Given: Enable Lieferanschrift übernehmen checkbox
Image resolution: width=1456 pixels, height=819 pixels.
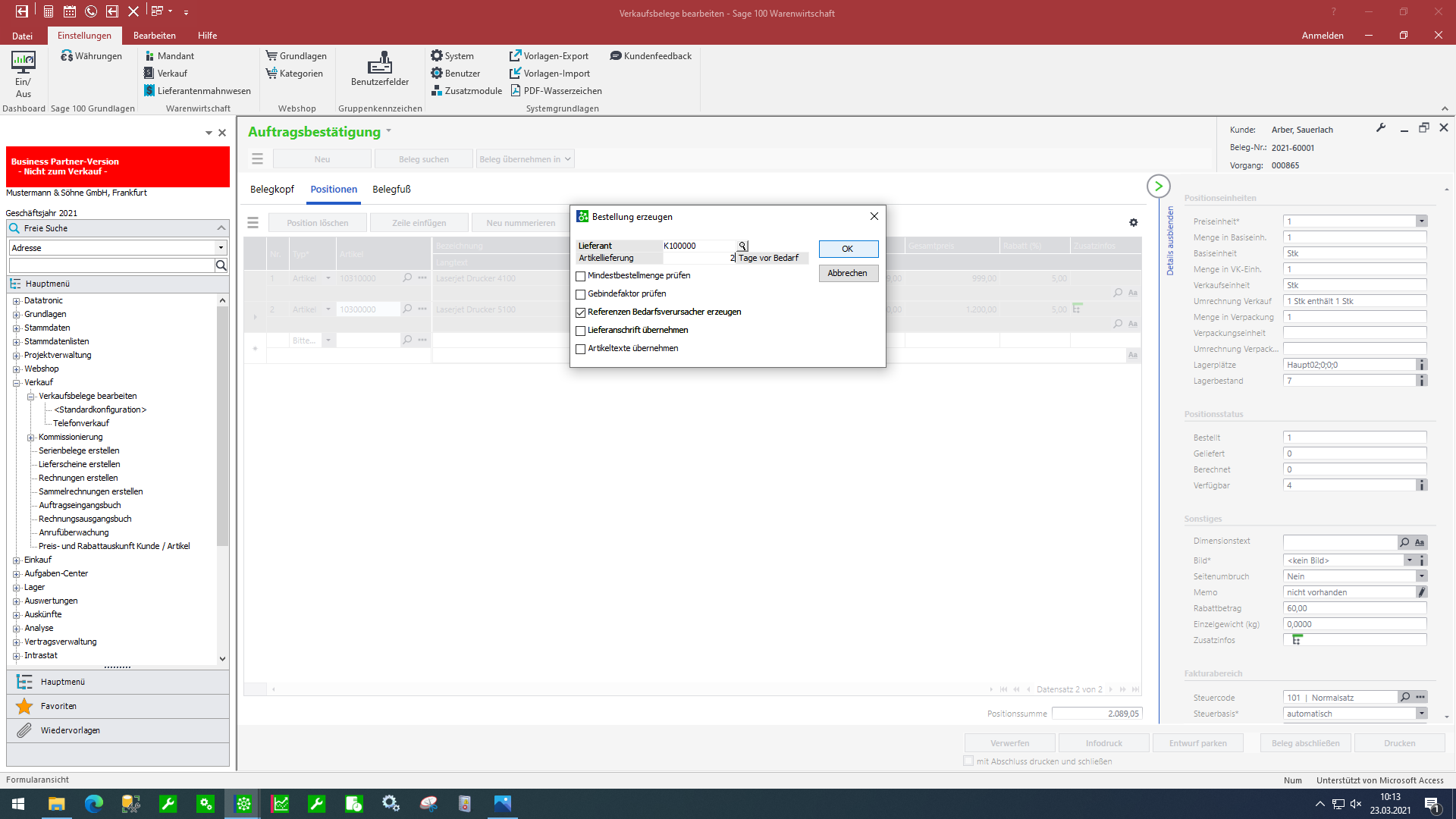Looking at the screenshot, I should (581, 331).
